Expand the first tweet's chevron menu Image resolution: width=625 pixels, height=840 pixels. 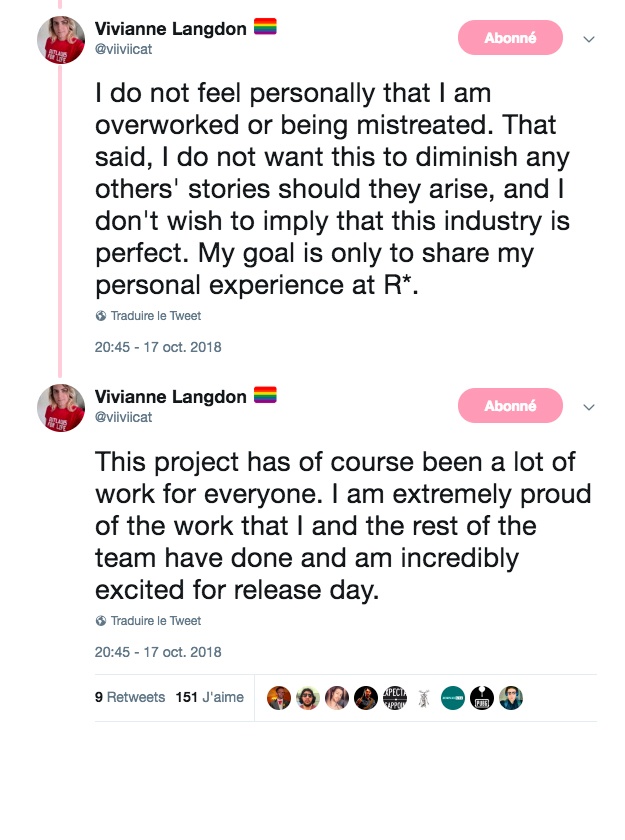click(589, 39)
